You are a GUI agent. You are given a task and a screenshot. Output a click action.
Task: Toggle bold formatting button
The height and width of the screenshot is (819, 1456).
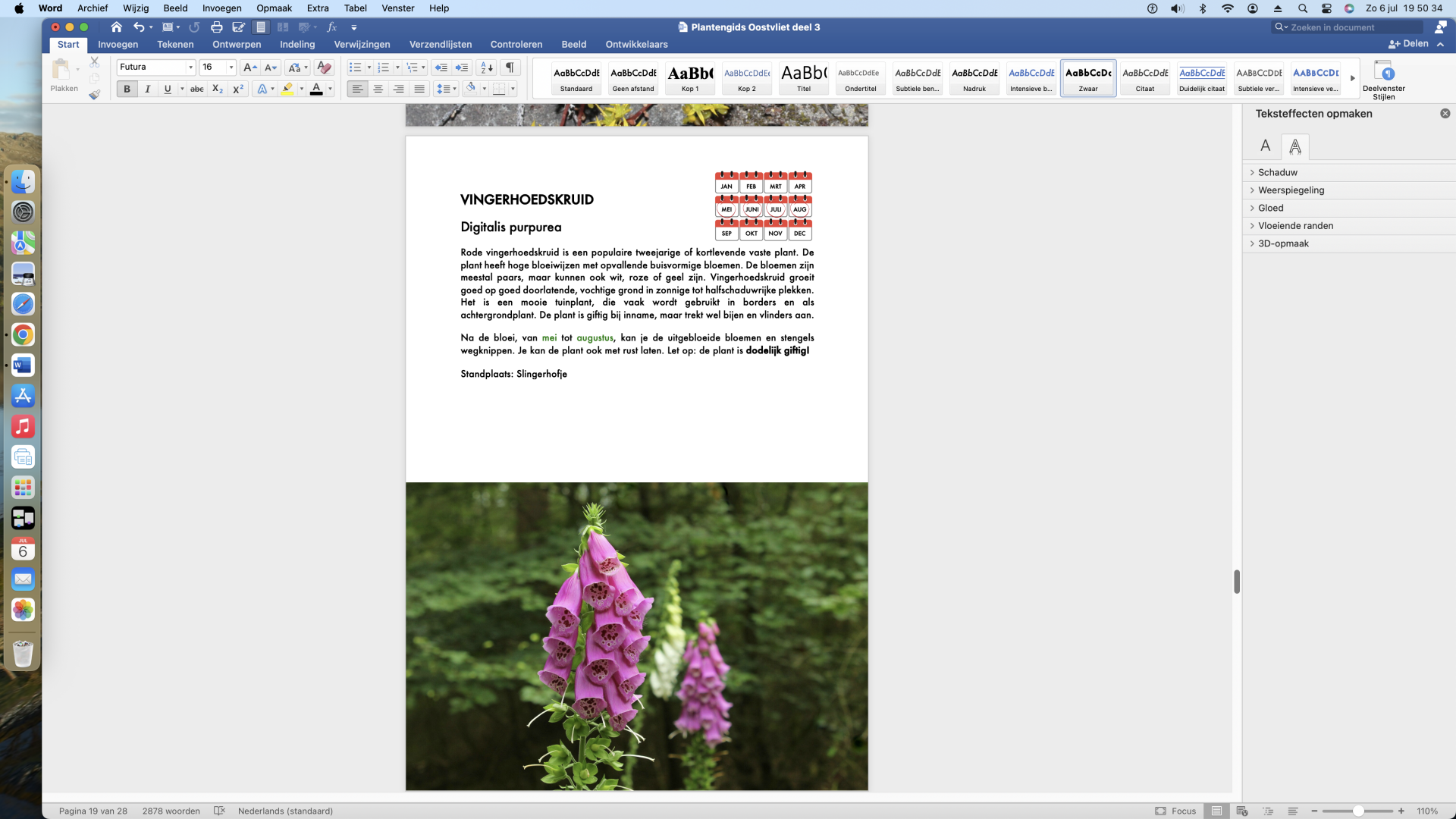pyautogui.click(x=127, y=89)
